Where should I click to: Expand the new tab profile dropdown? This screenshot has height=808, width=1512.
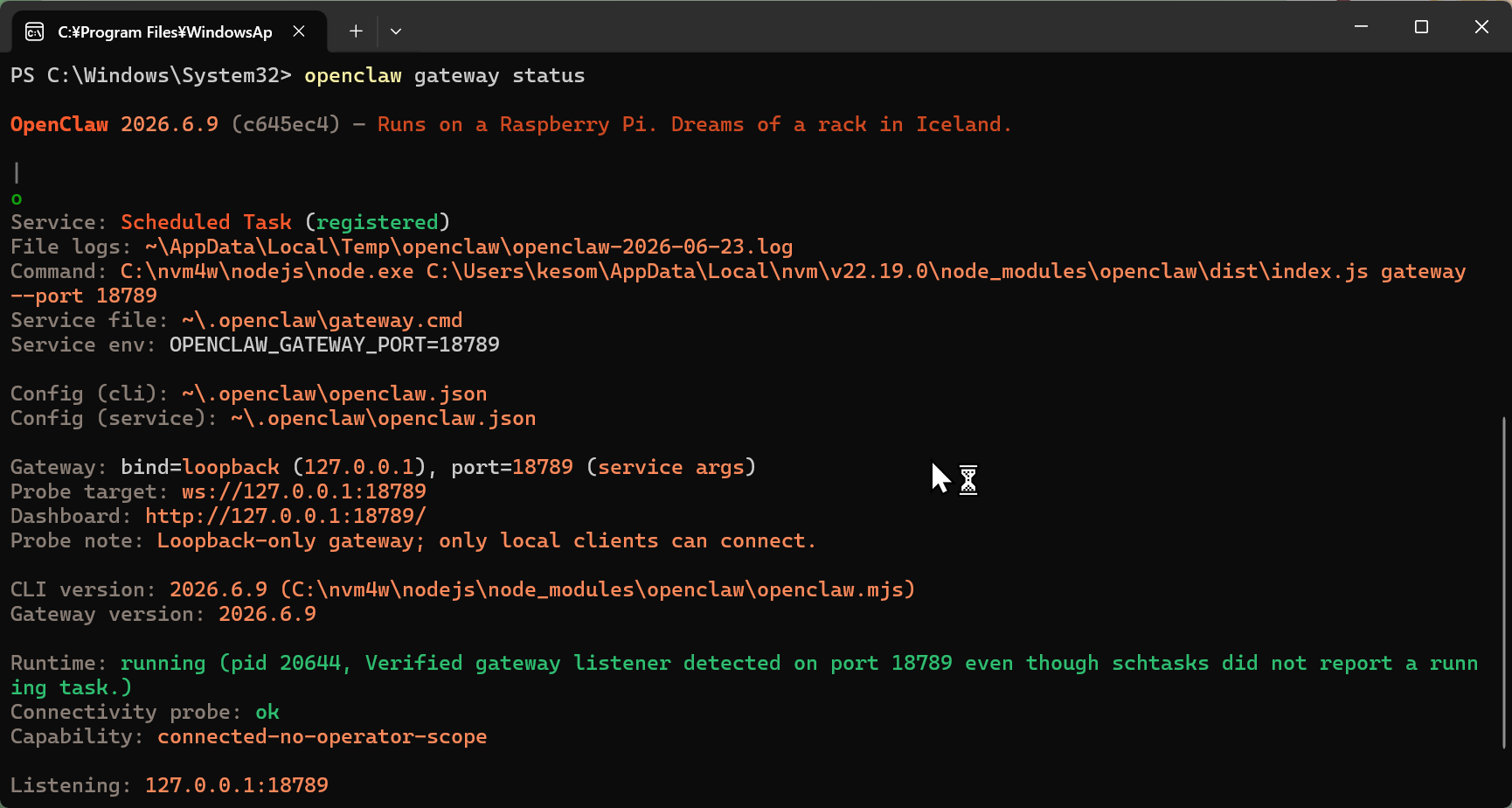click(x=396, y=31)
